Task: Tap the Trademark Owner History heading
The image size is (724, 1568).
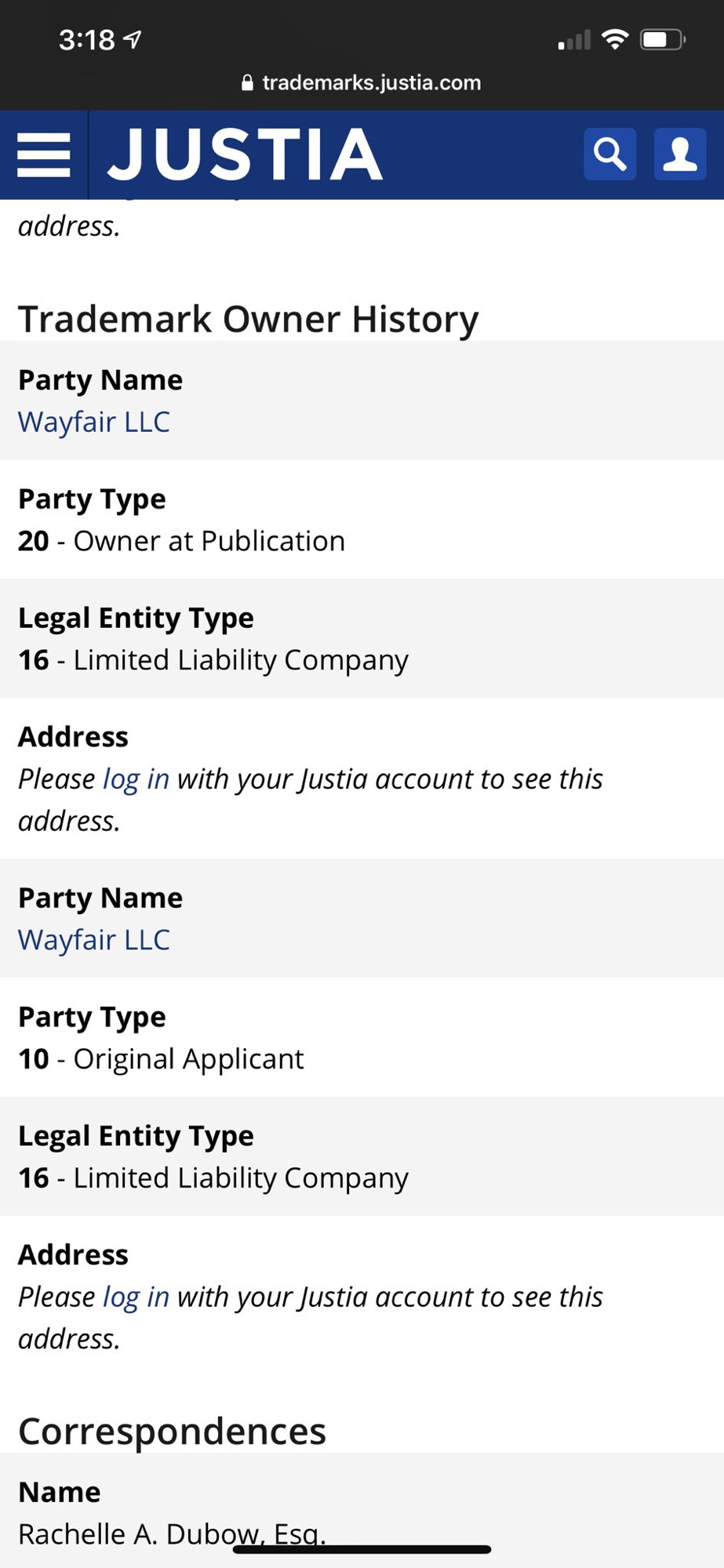Action: tap(248, 319)
